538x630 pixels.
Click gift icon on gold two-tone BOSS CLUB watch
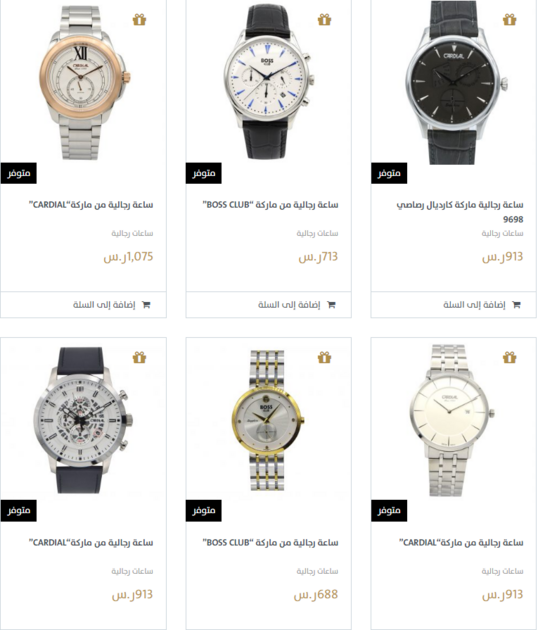(x=324, y=357)
